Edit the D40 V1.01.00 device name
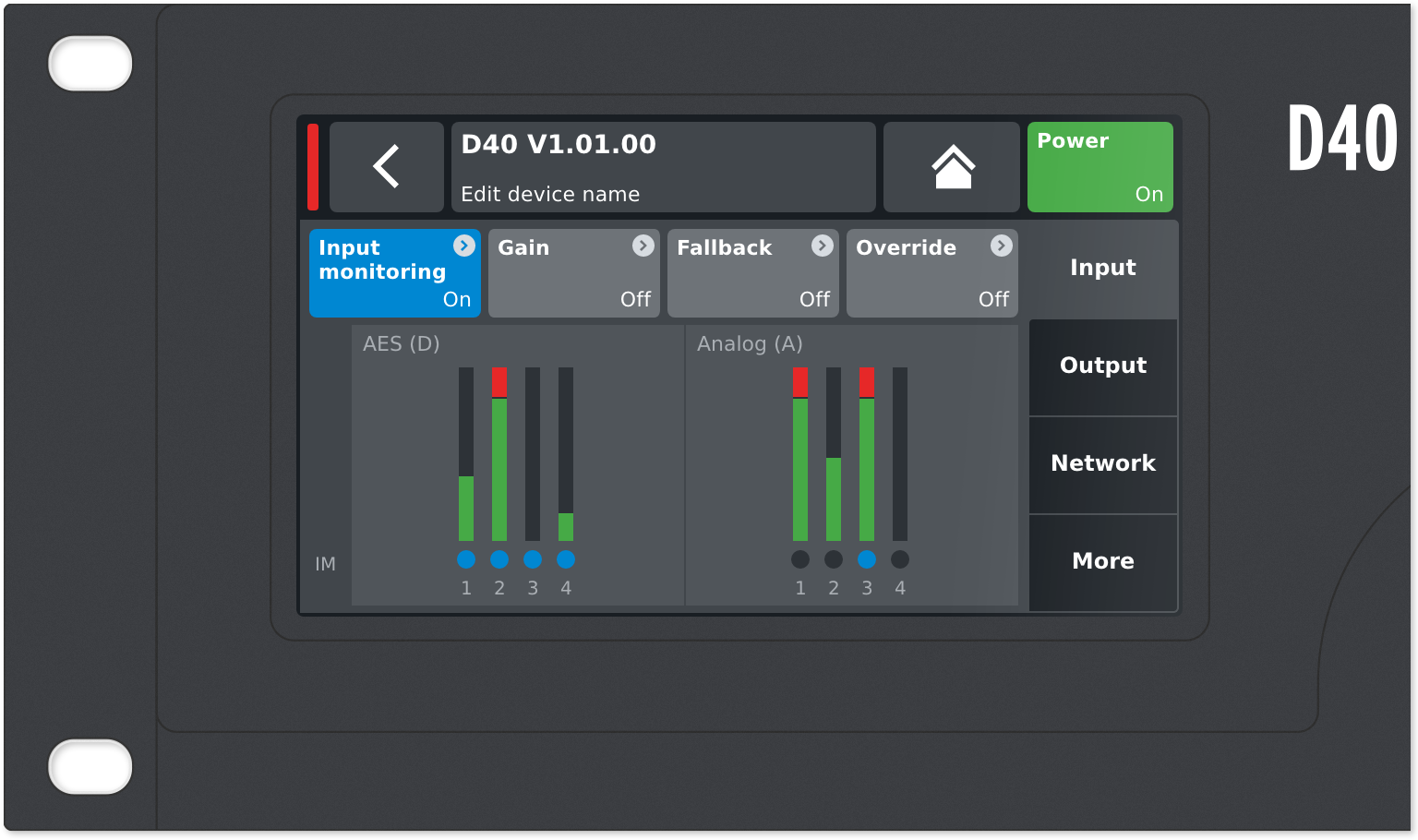 [664, 167]
